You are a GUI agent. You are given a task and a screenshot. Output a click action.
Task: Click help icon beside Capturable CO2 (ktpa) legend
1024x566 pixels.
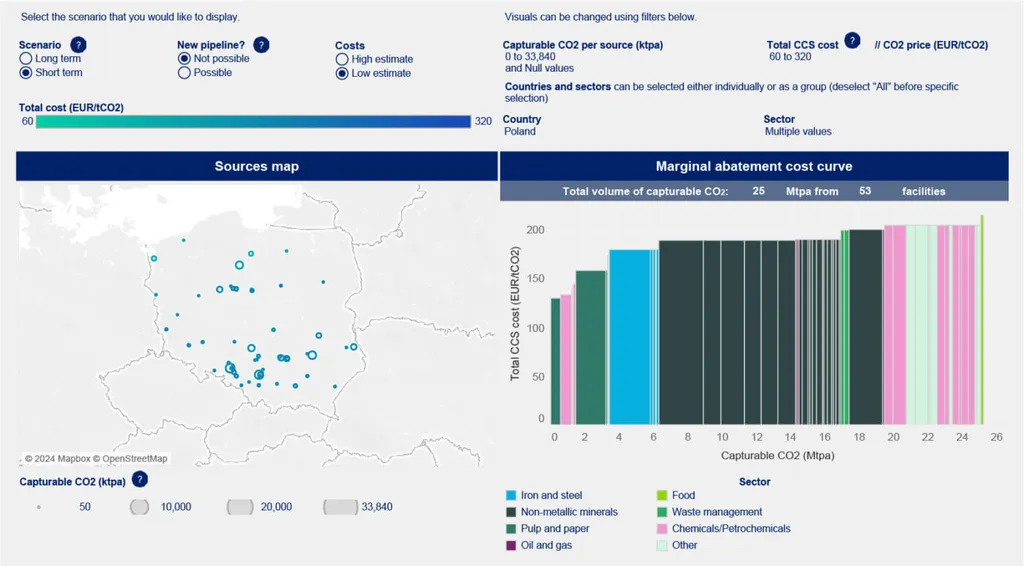(x=140, y=480)
